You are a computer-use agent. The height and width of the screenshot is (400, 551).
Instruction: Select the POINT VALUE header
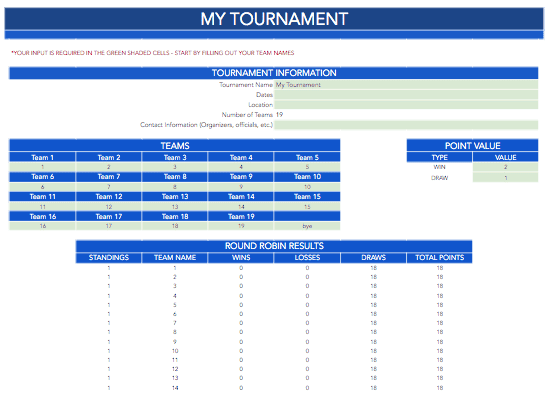[472, 146]
